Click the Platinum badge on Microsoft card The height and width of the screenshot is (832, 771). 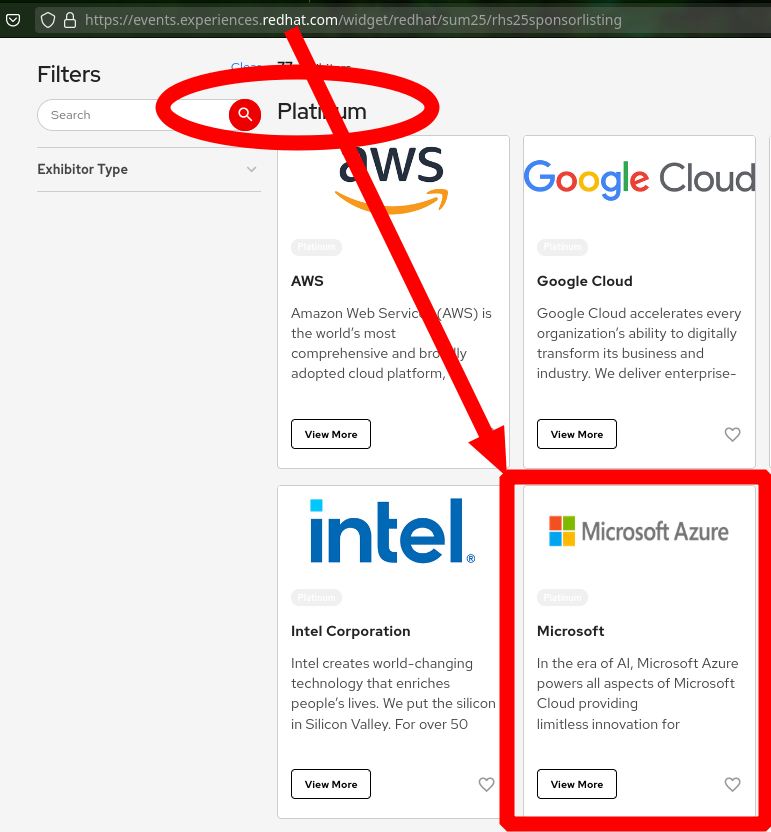562,597
